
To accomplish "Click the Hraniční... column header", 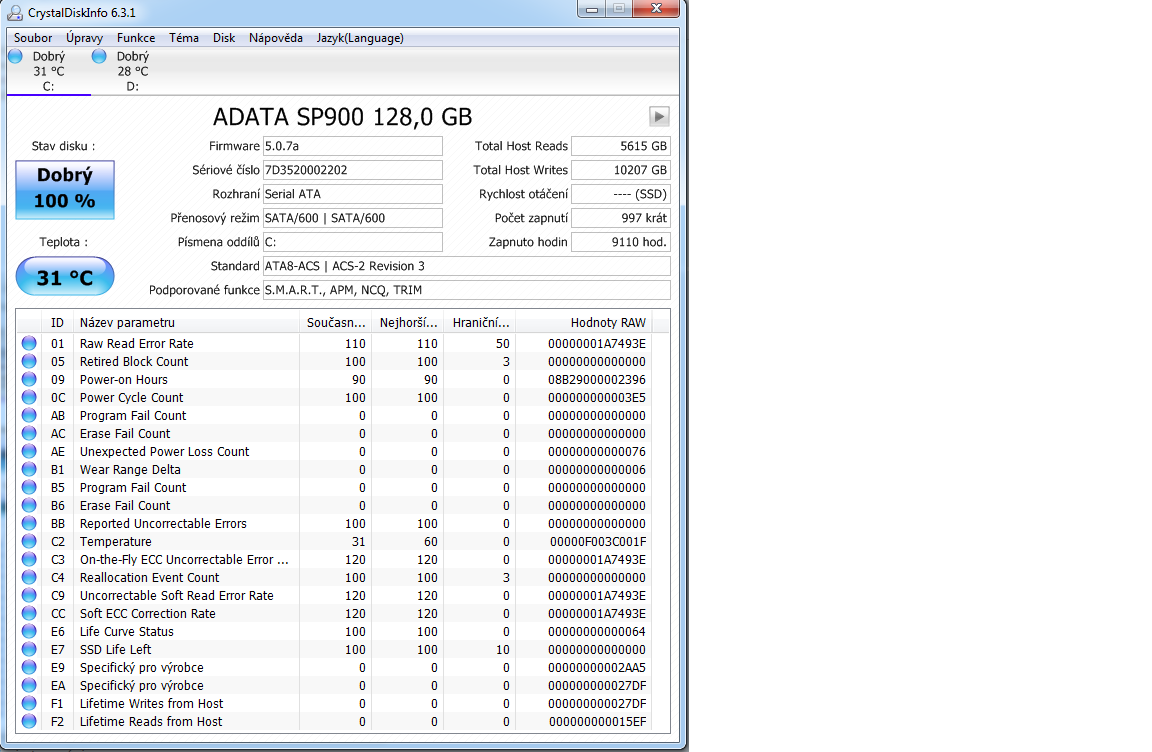I will click(480, 322).
